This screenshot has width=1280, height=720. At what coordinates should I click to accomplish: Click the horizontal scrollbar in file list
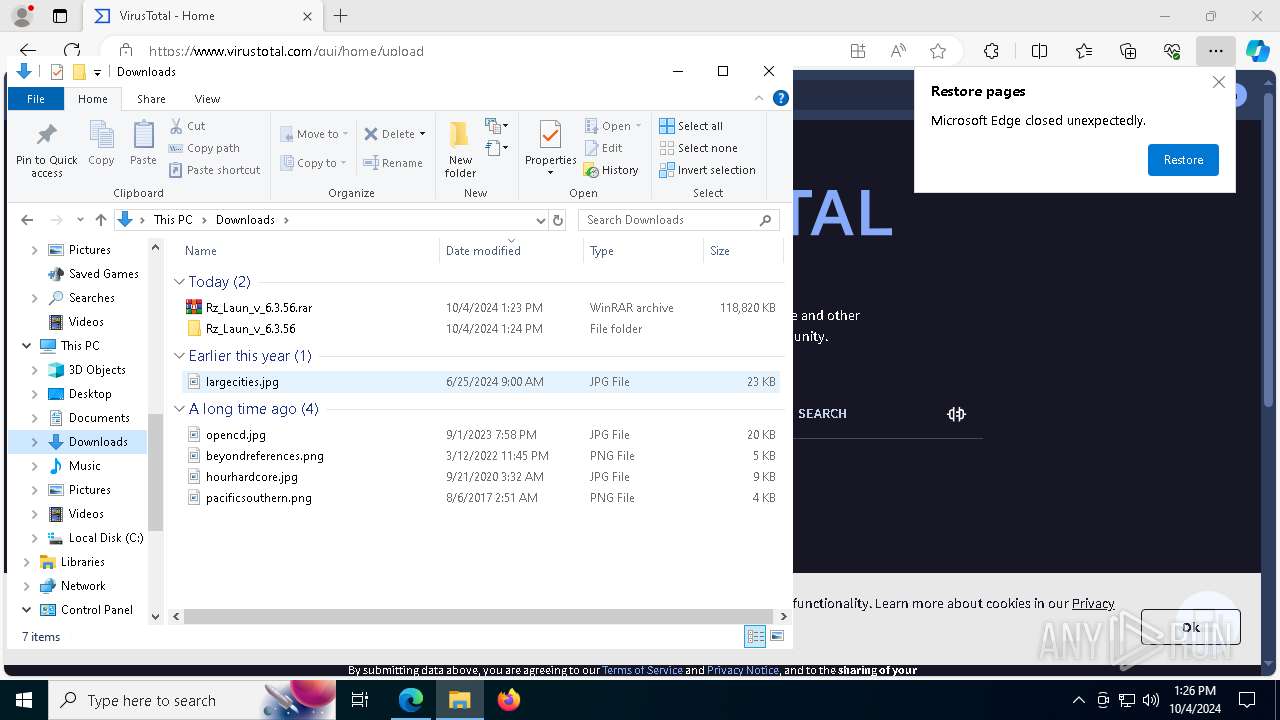(480, 617)
